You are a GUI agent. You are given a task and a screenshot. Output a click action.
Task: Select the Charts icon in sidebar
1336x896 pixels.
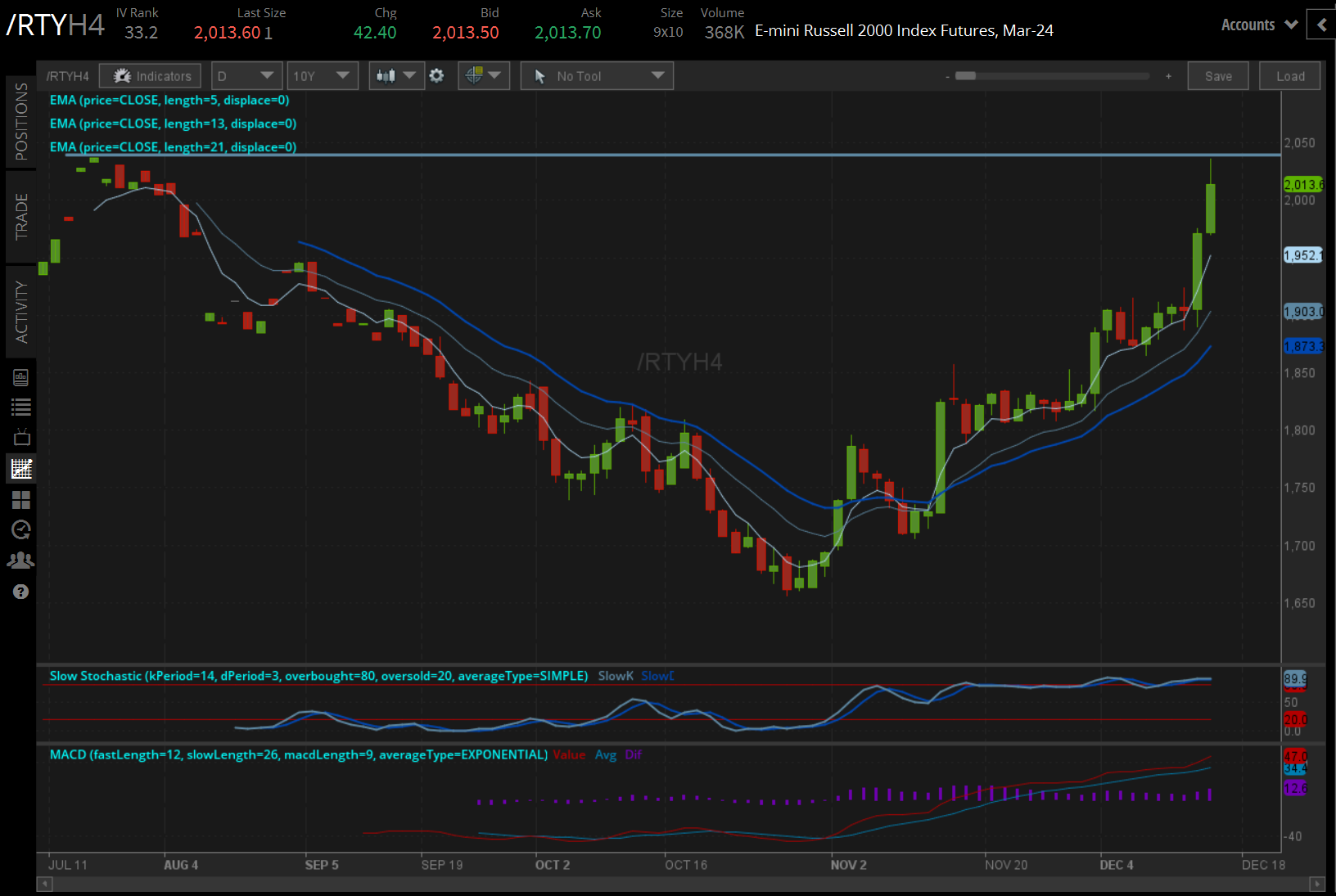[x=21, y=469]
